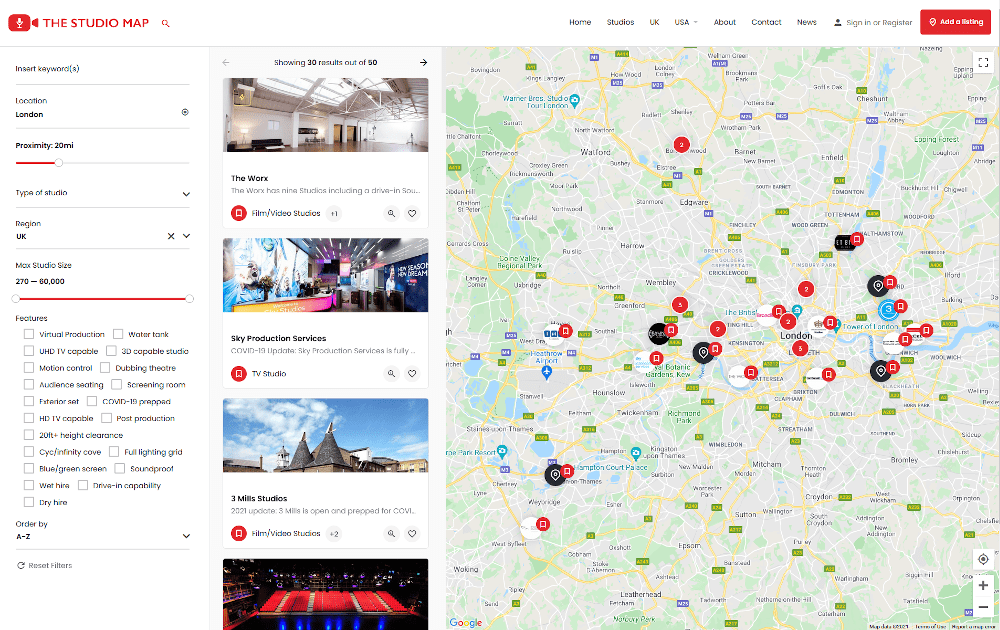Image resolution: width=1000 pixels, height=630 pixels.
Task: Tick the Blue/green screen checkbox
Action: (29, 469)
